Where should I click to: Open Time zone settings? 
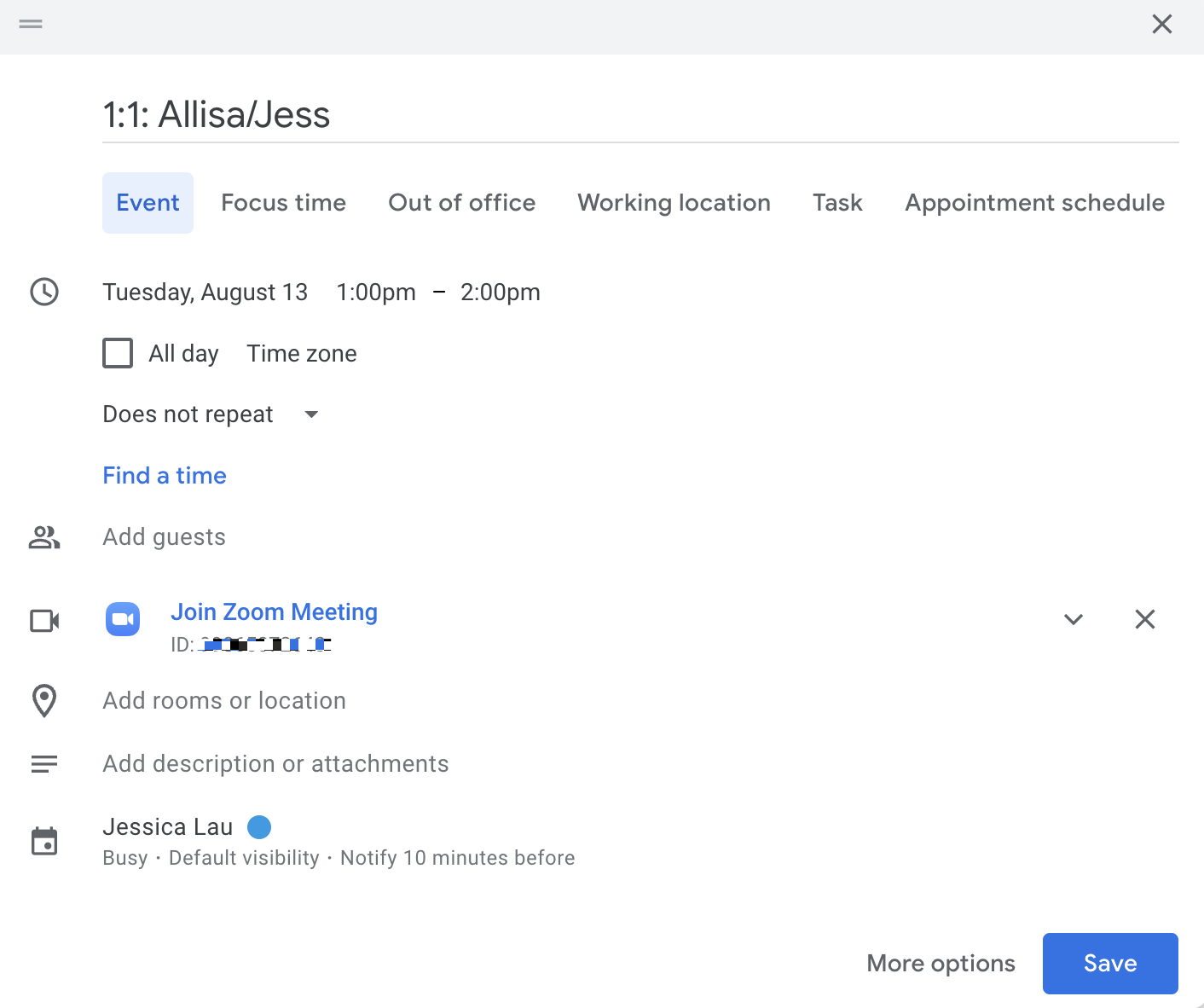(301, 353)
